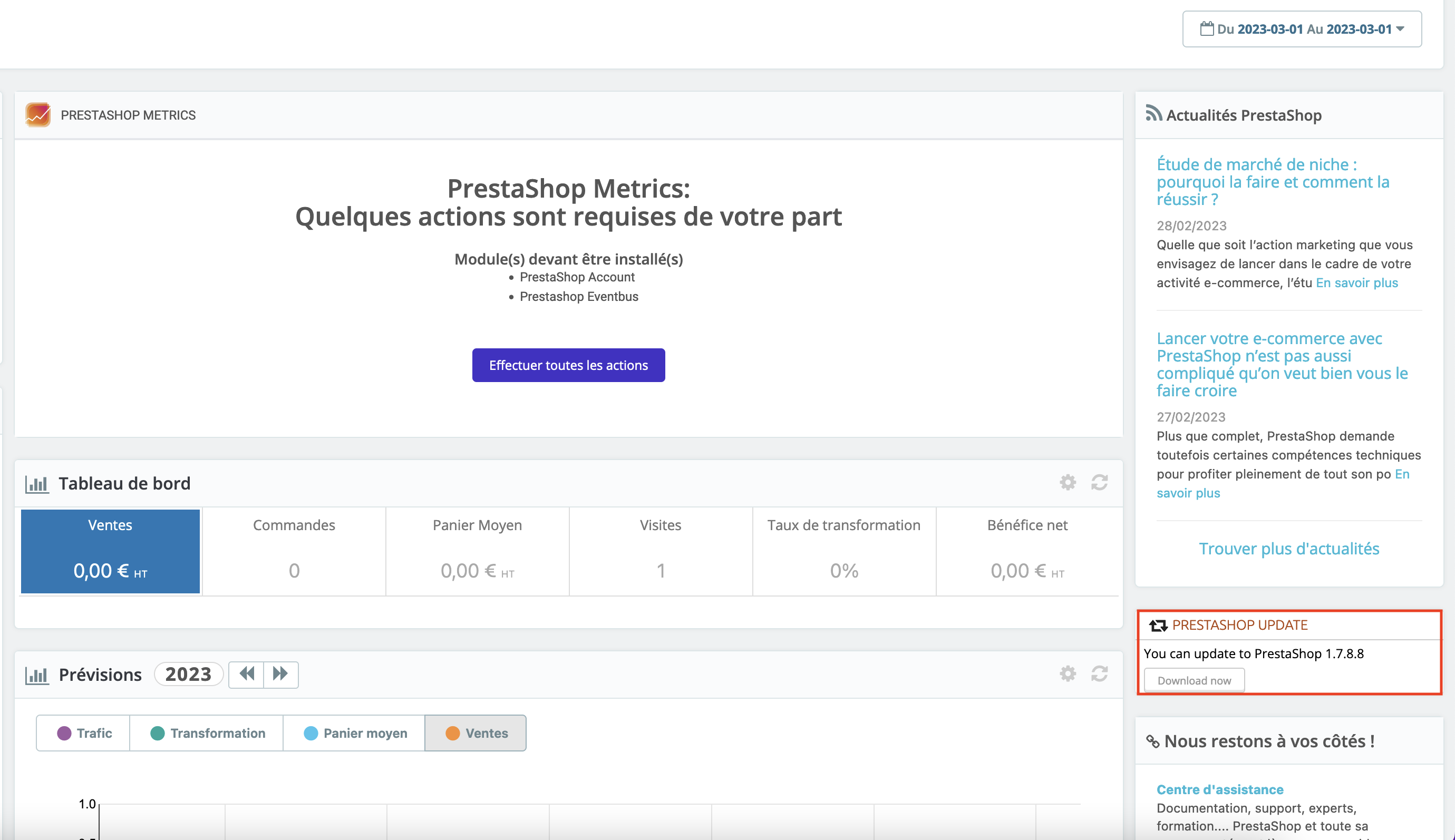Screen dimensions: 1455x840
Task: Click the Prévisions chart icon
Action: click(37, 675)
